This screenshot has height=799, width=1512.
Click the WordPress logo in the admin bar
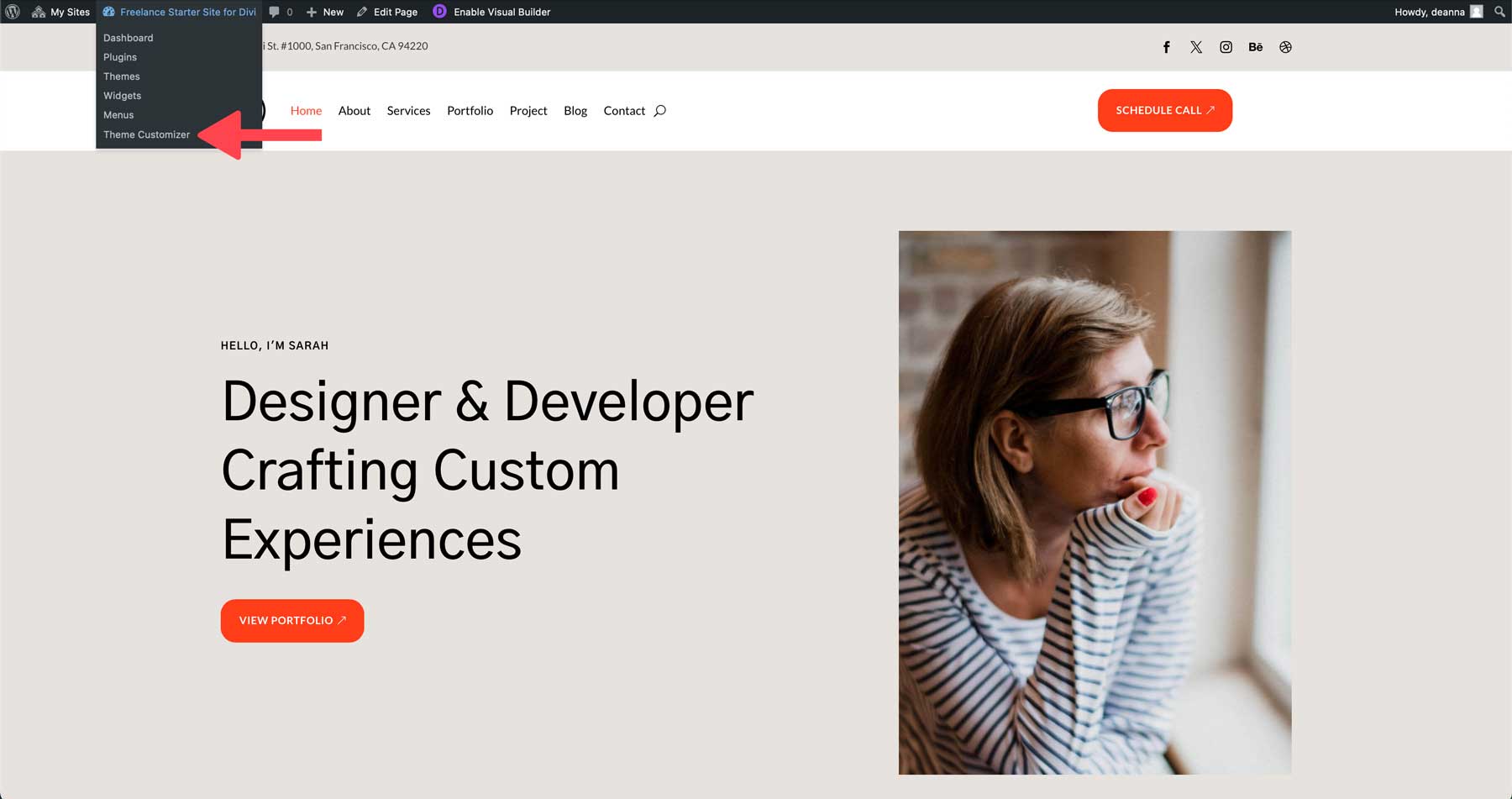(12, 12)
